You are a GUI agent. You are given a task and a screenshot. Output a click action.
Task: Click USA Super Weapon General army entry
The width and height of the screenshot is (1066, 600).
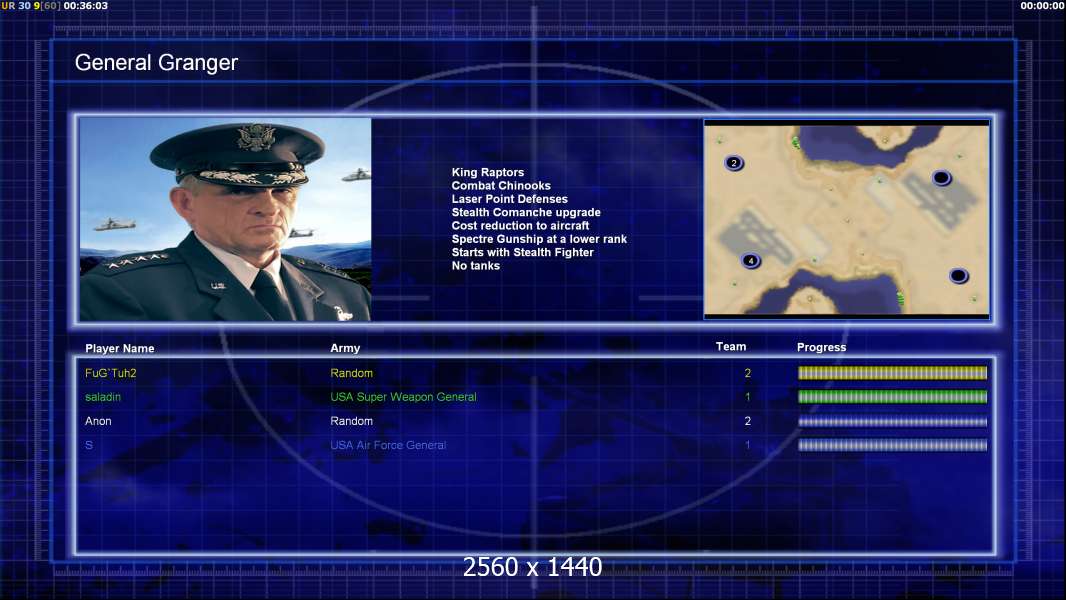pyautogui.click(x=403, y=397)
